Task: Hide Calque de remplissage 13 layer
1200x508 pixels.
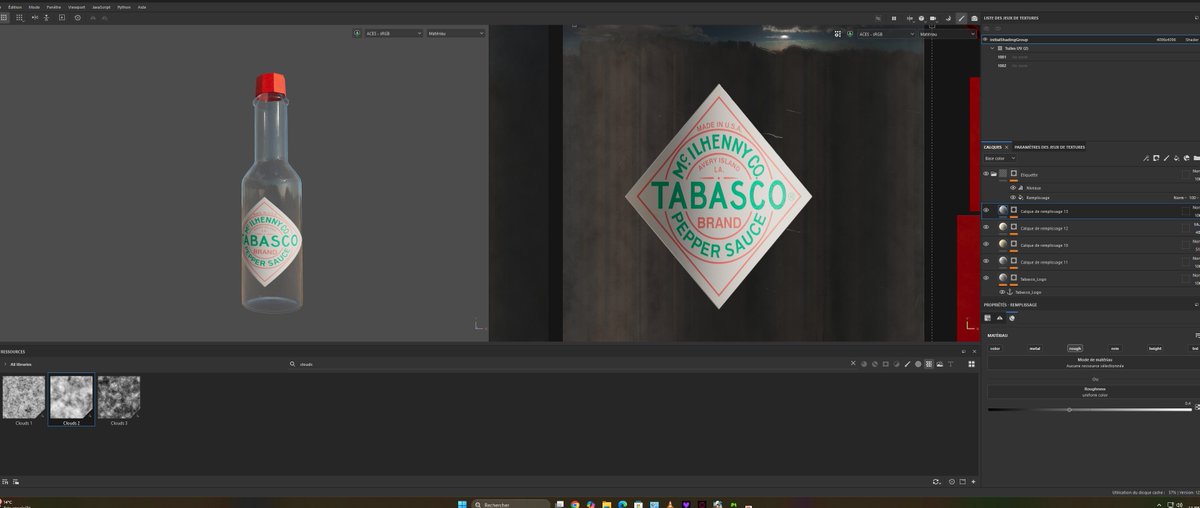Action: (x=986, y=211)
